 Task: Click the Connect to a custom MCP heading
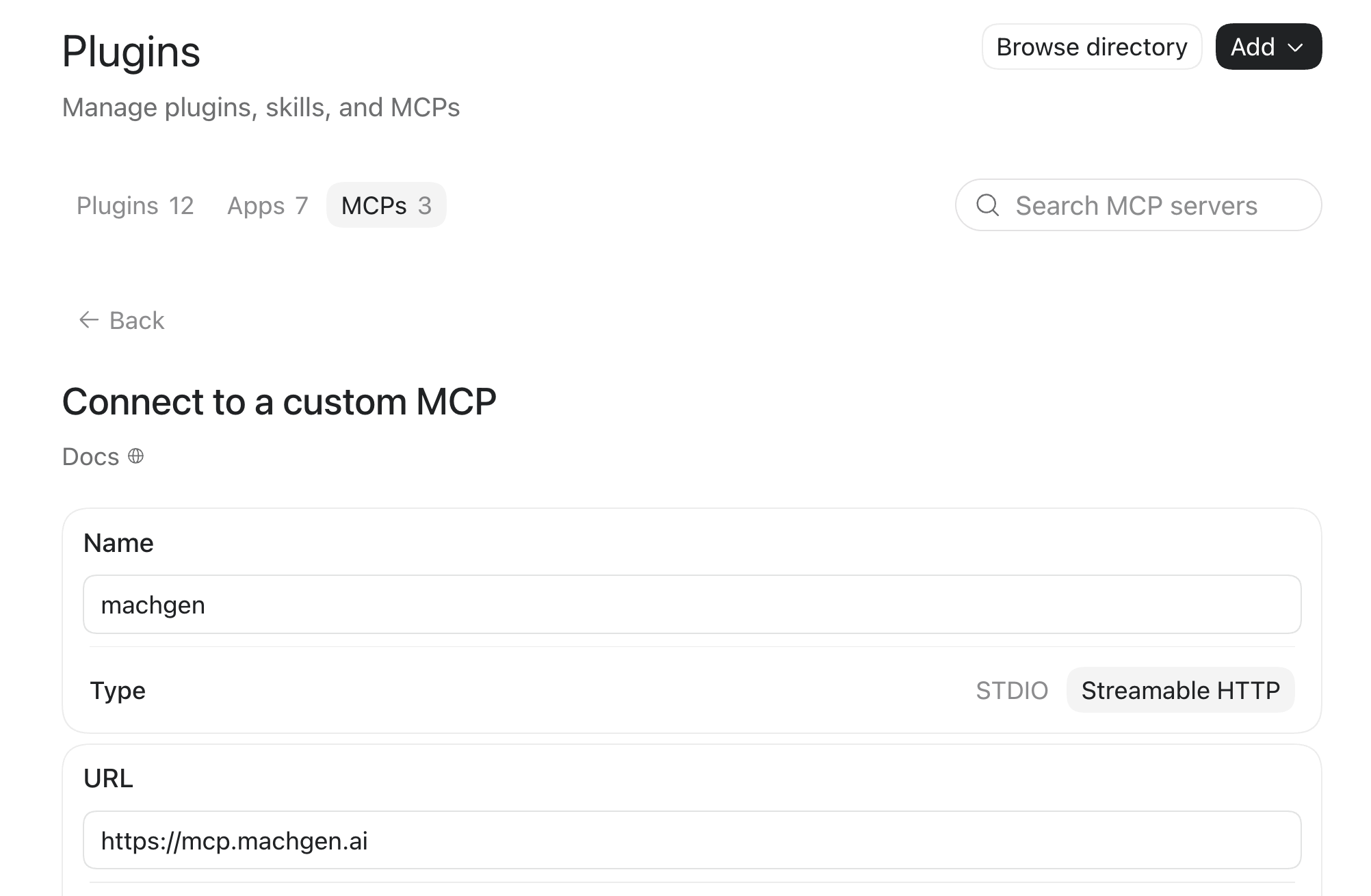[x=279, y=401]
